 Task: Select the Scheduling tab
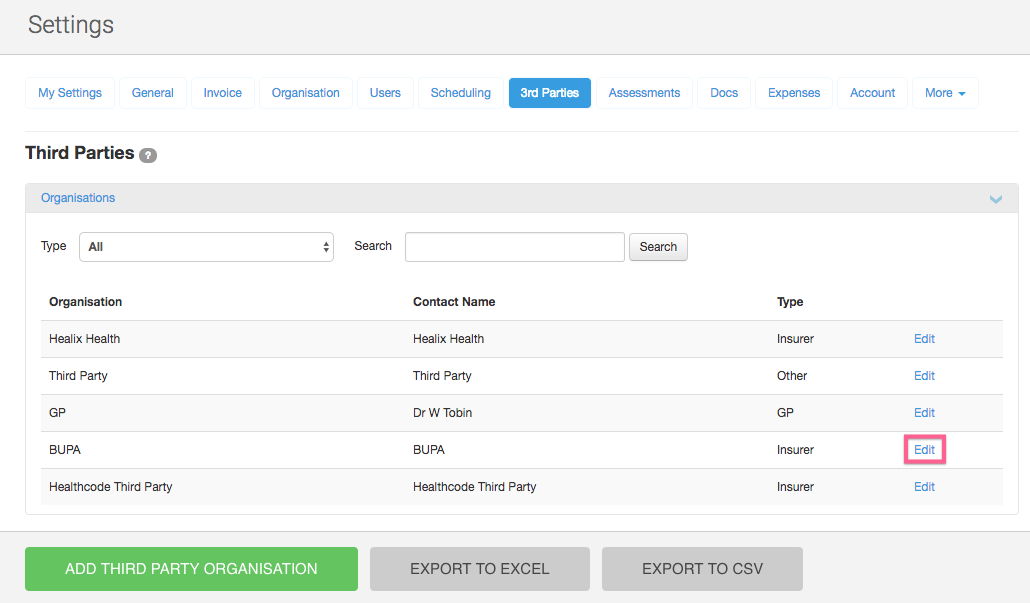point(460,93)
